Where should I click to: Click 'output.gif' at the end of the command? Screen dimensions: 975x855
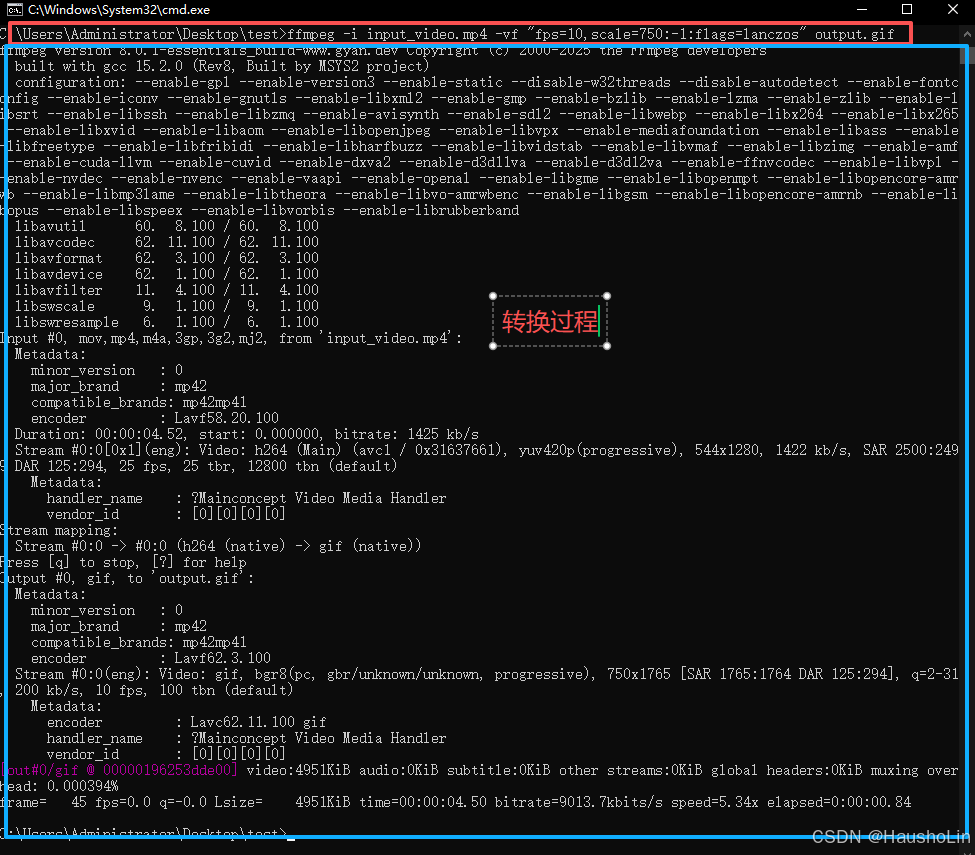(854, 34)
